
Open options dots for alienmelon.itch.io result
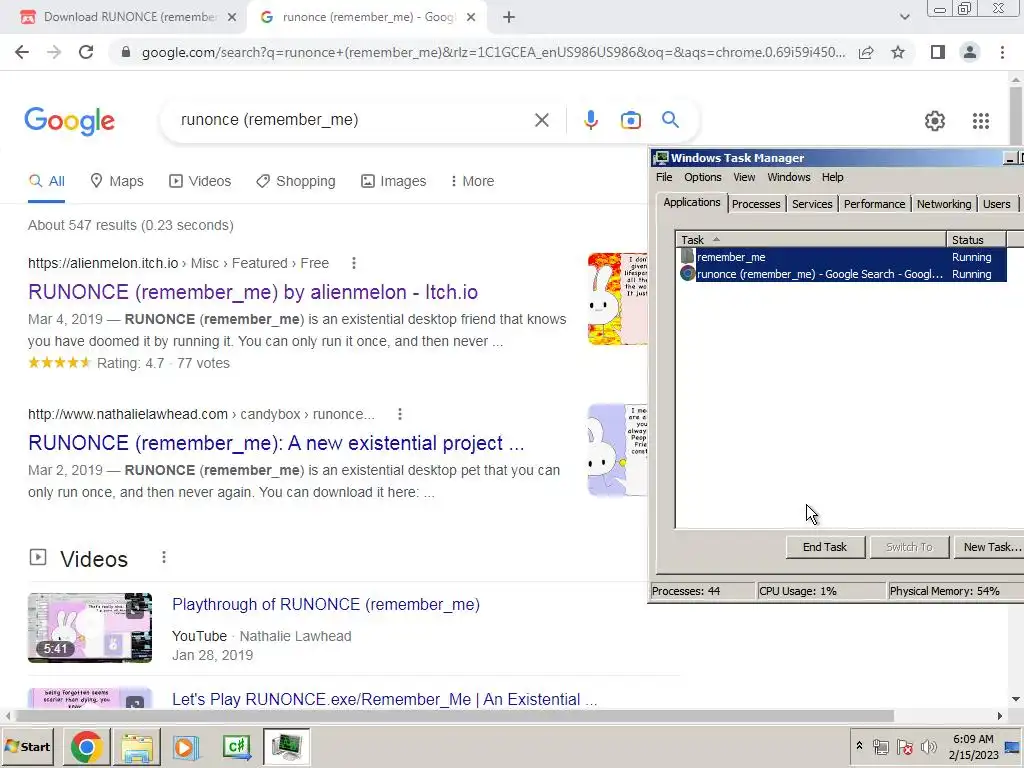click(x=354, y=263)
